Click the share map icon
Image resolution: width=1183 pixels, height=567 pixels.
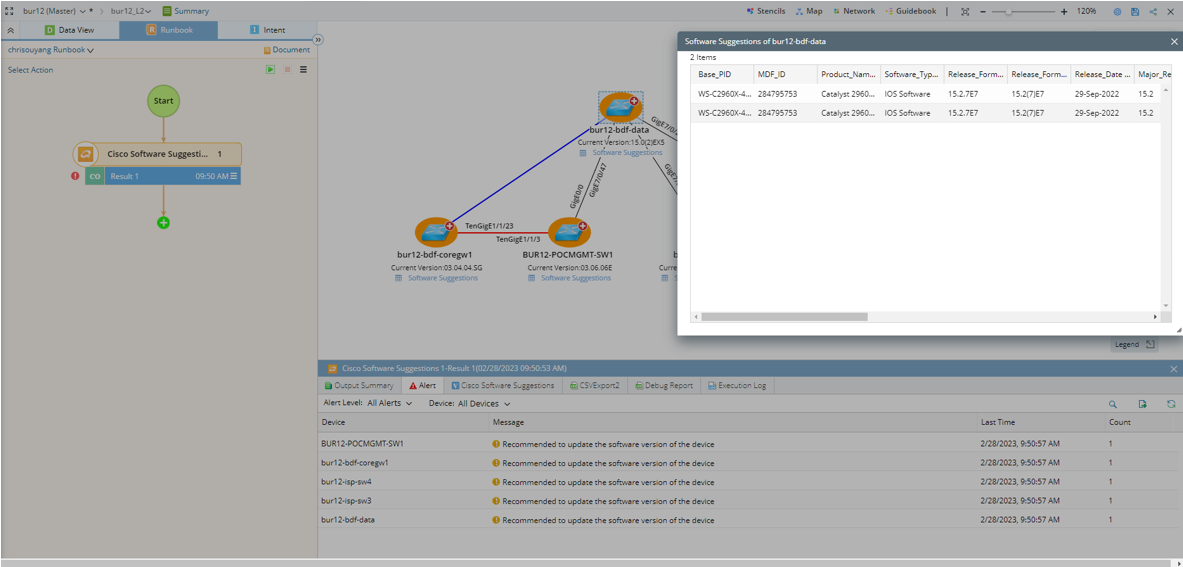point(1154,11)
